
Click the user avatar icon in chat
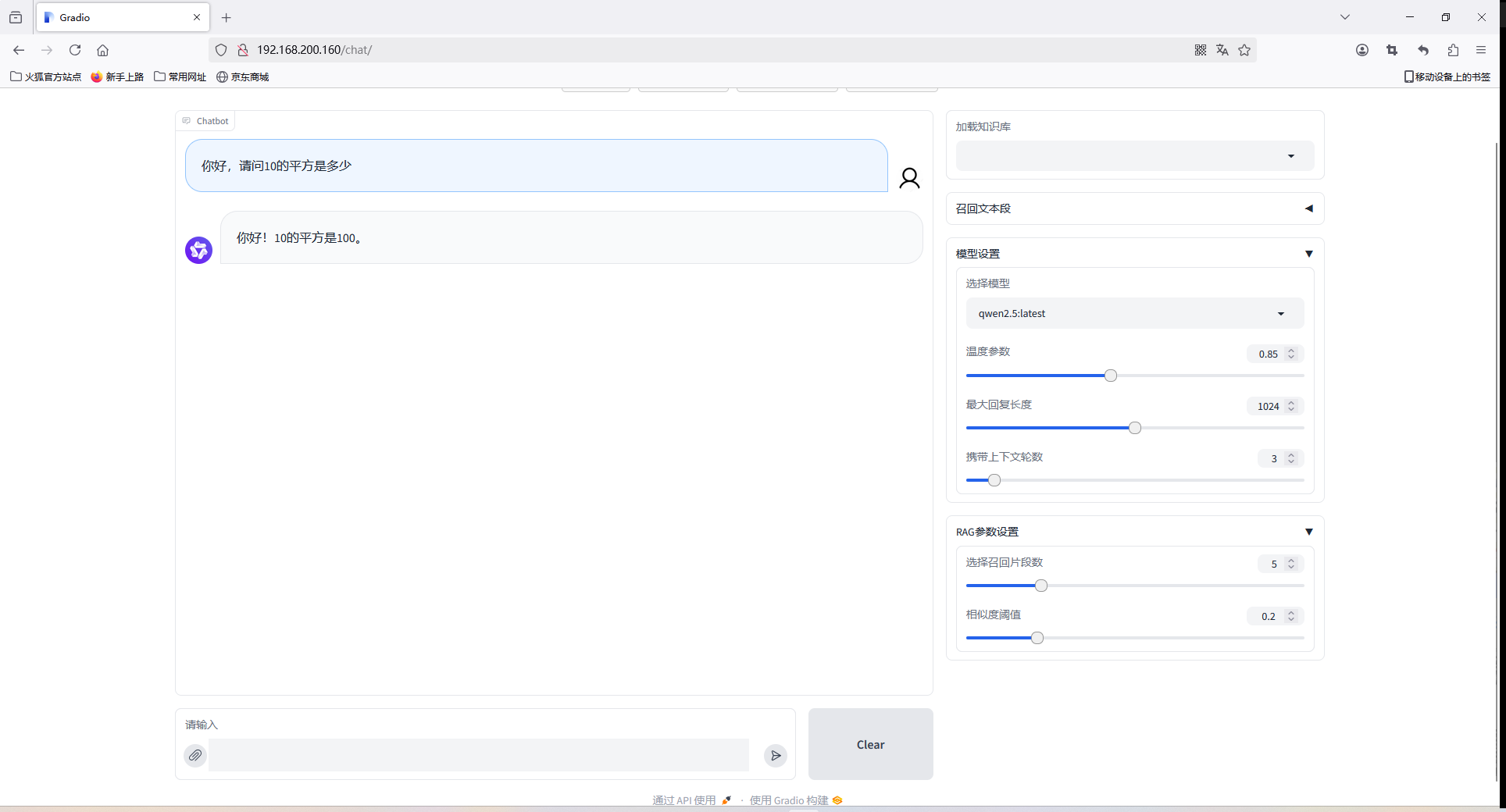coord(909,178)
